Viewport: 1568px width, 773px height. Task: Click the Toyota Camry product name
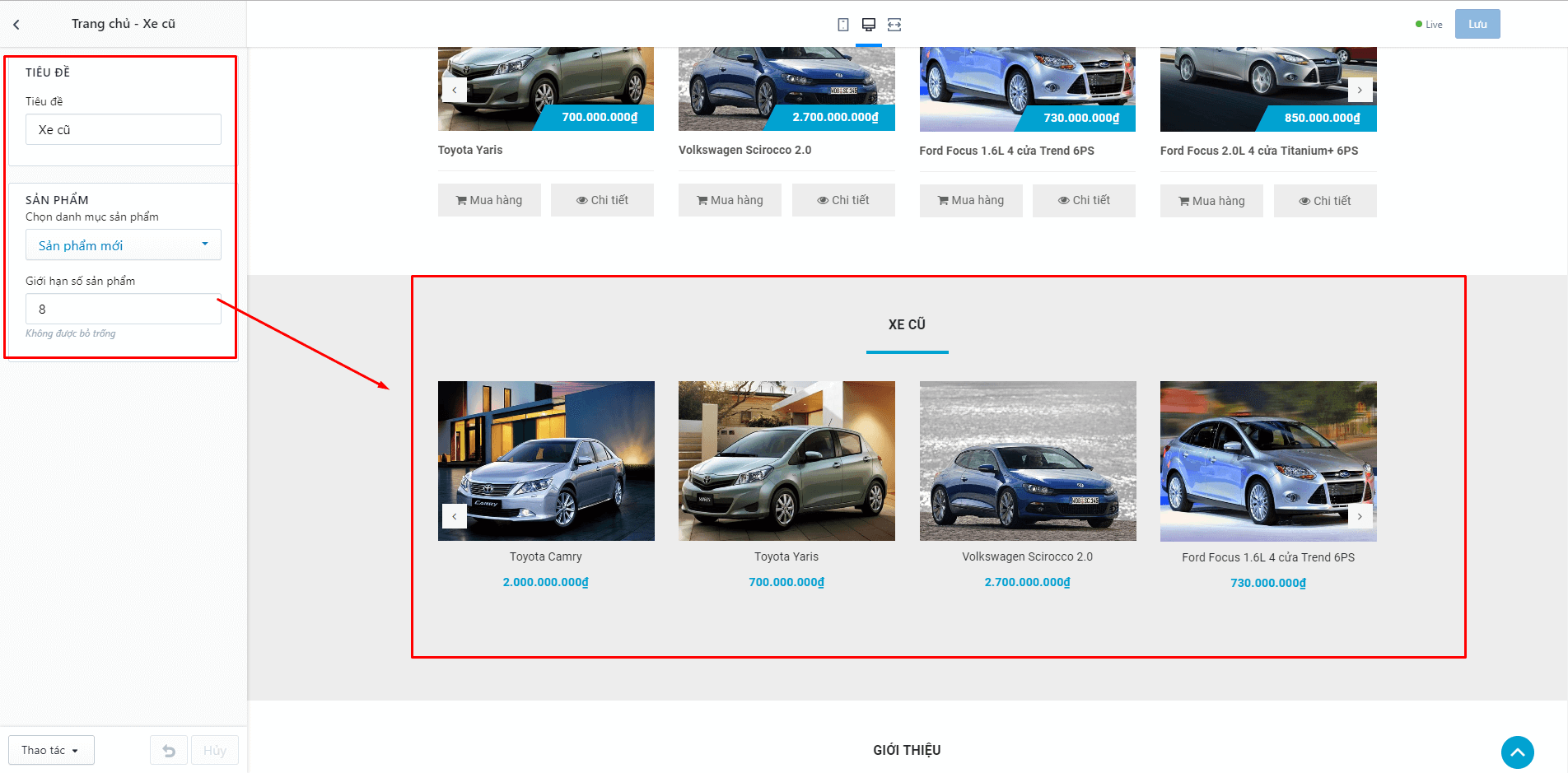(x=546, y=556)
